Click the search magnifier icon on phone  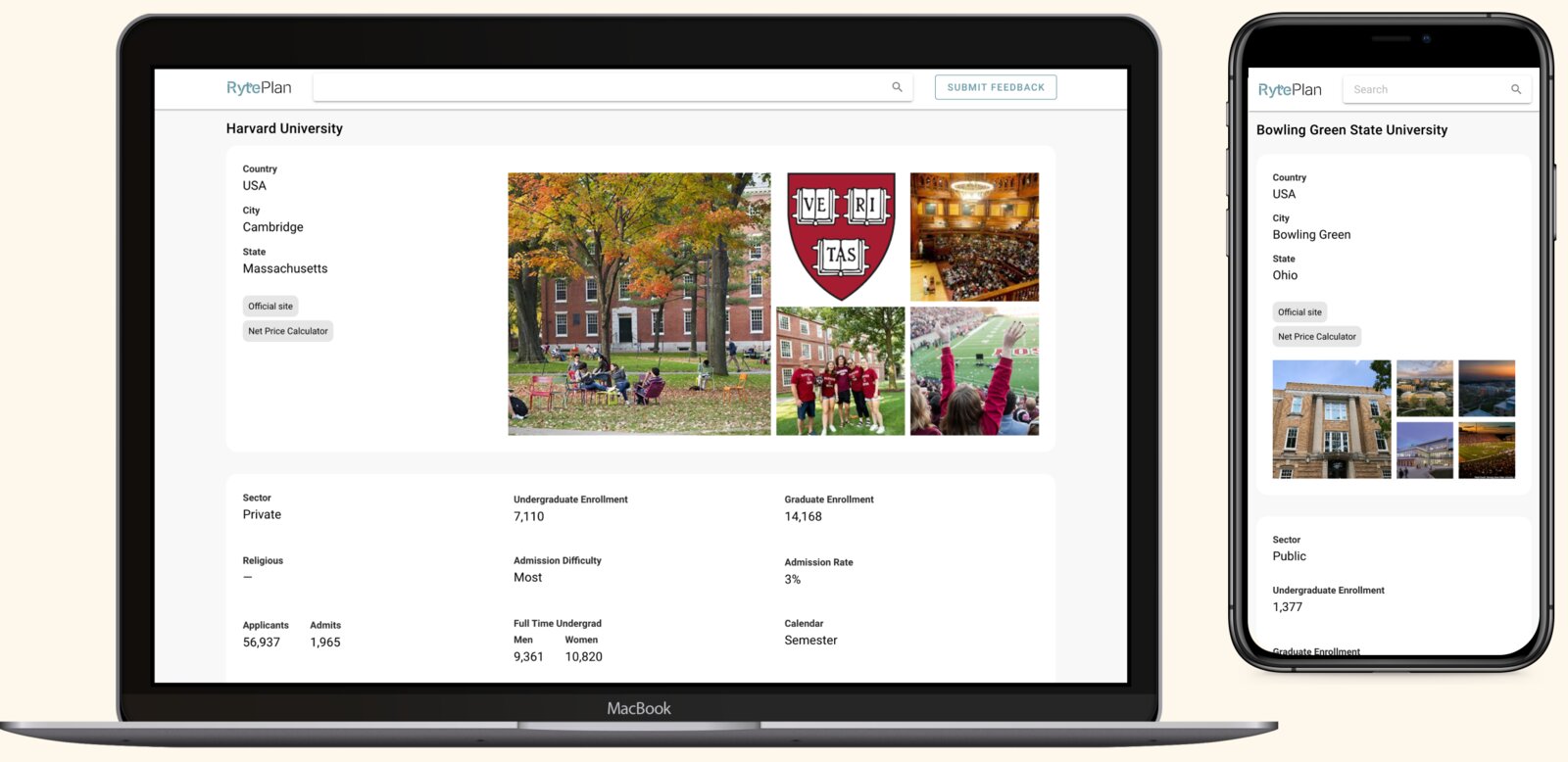pos(1516,89)
